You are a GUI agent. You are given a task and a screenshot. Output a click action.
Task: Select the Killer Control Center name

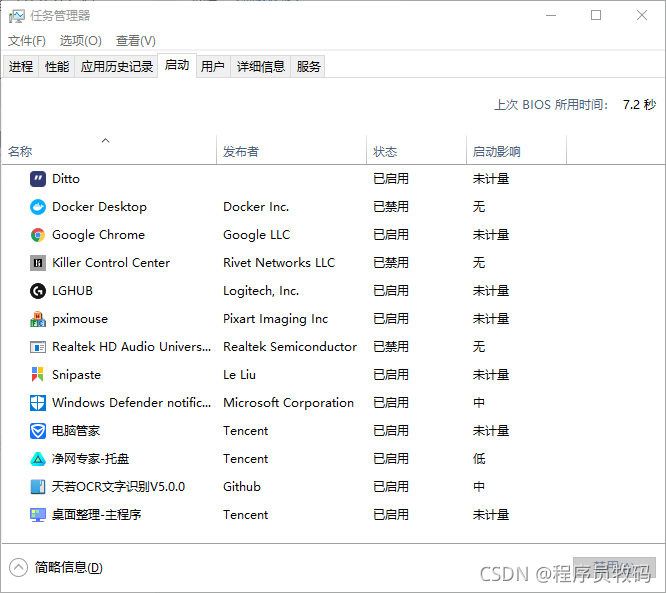[111, 263]
